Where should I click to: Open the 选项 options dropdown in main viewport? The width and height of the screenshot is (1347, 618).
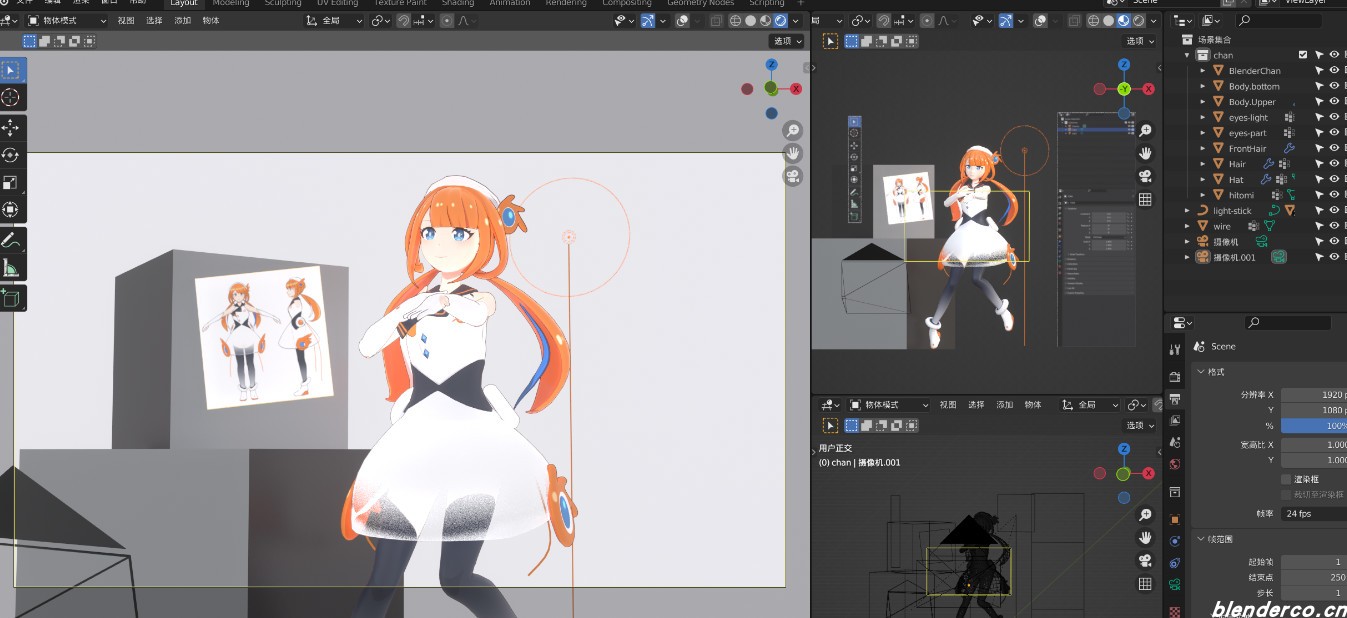(x=787, y=41)
